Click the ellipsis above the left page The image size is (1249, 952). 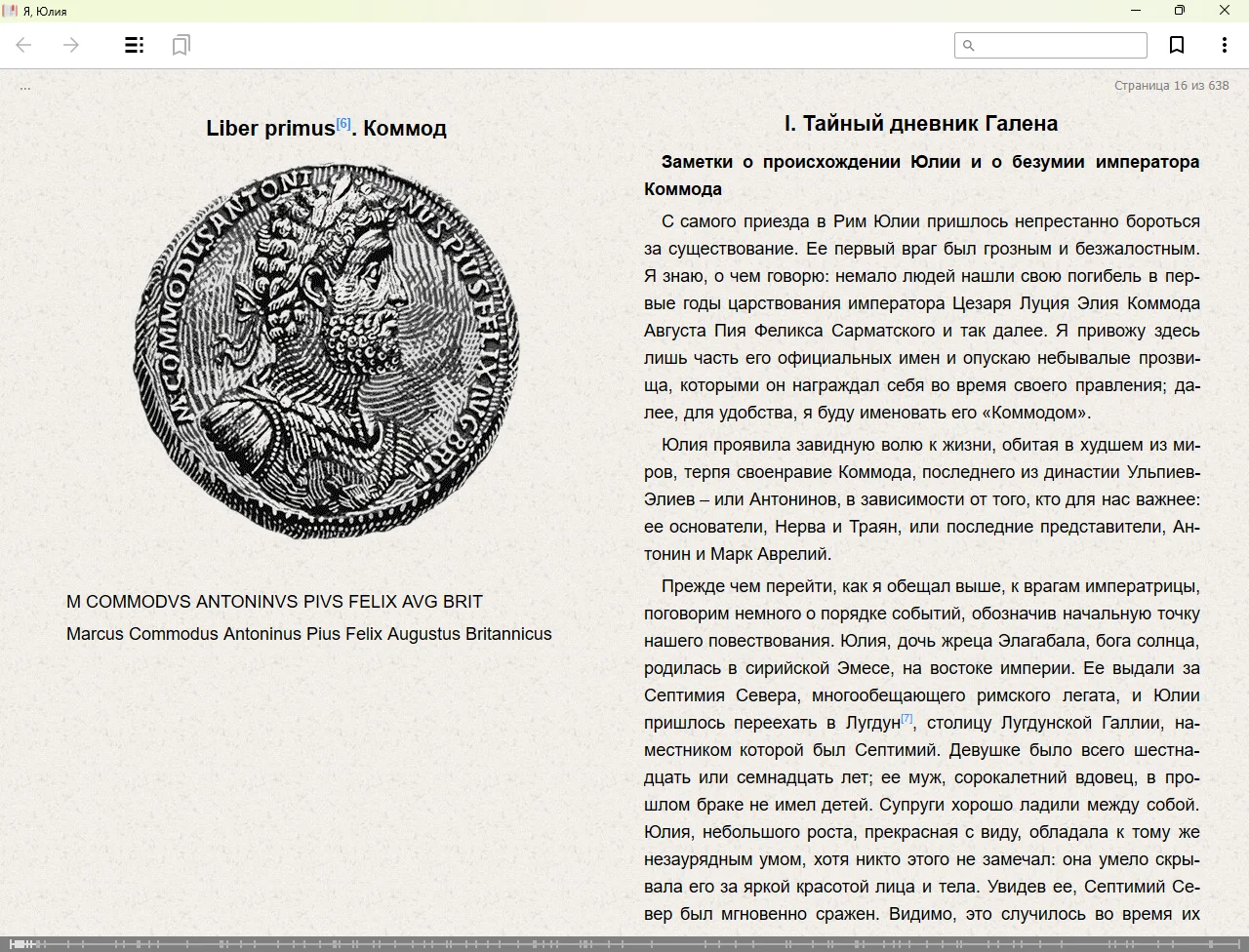click(x=25, y=87)
